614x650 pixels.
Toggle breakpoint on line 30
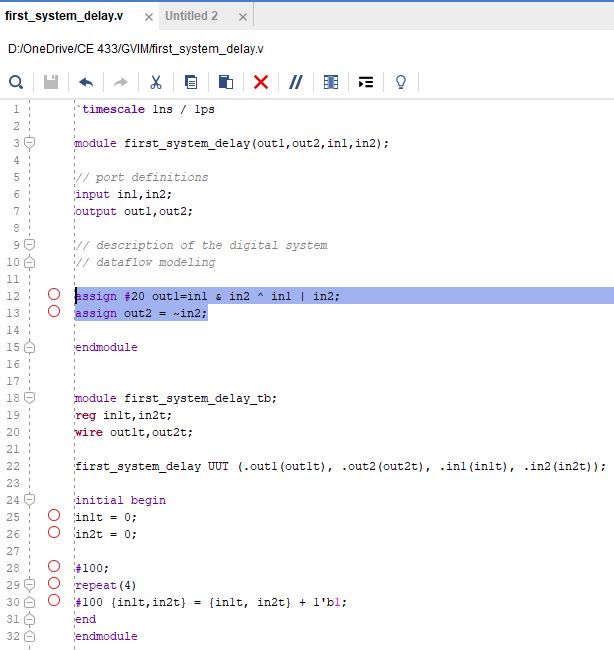(x=54, y=600)
